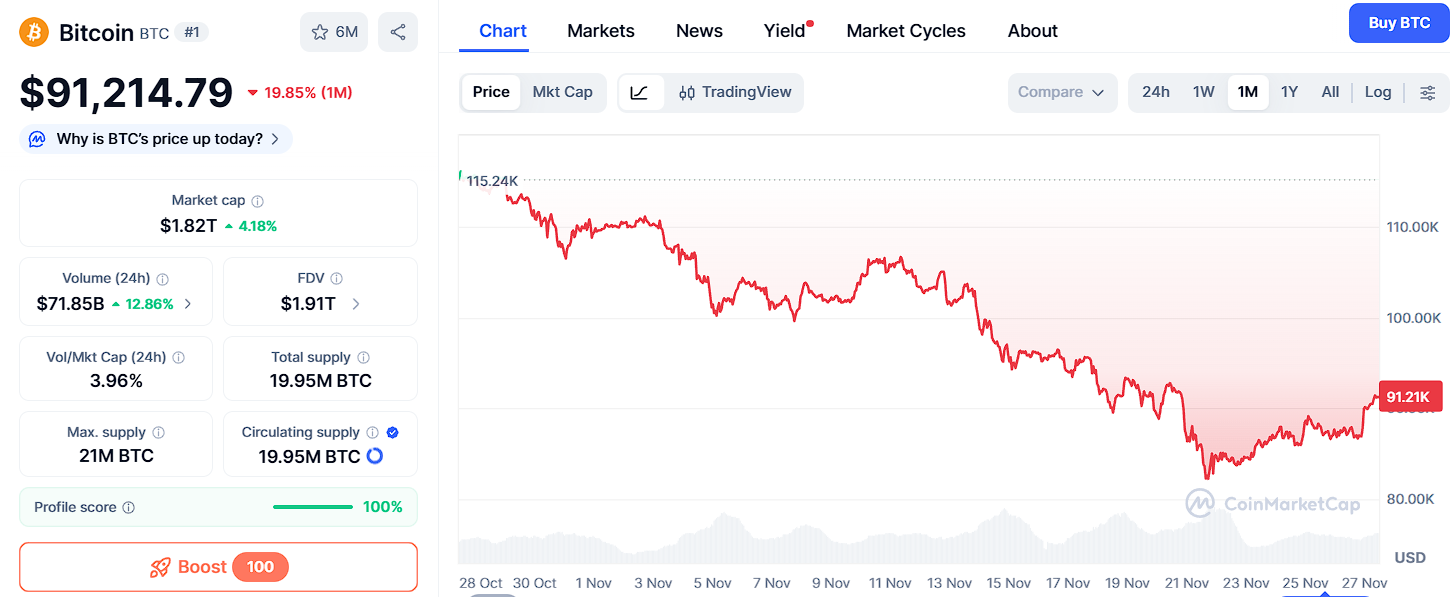Click the star watchlist icon
Screen dimensions: 1450x597
pos(320,32)
